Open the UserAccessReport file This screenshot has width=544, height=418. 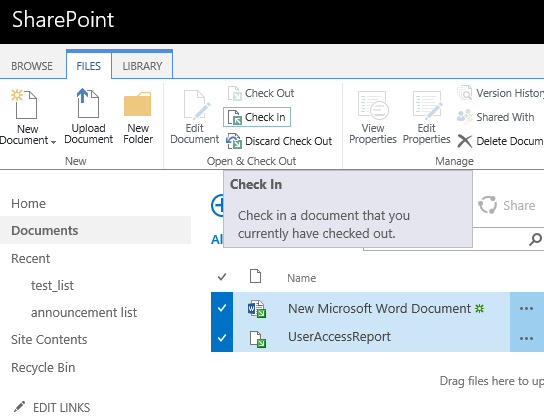(x=339, y=336)
